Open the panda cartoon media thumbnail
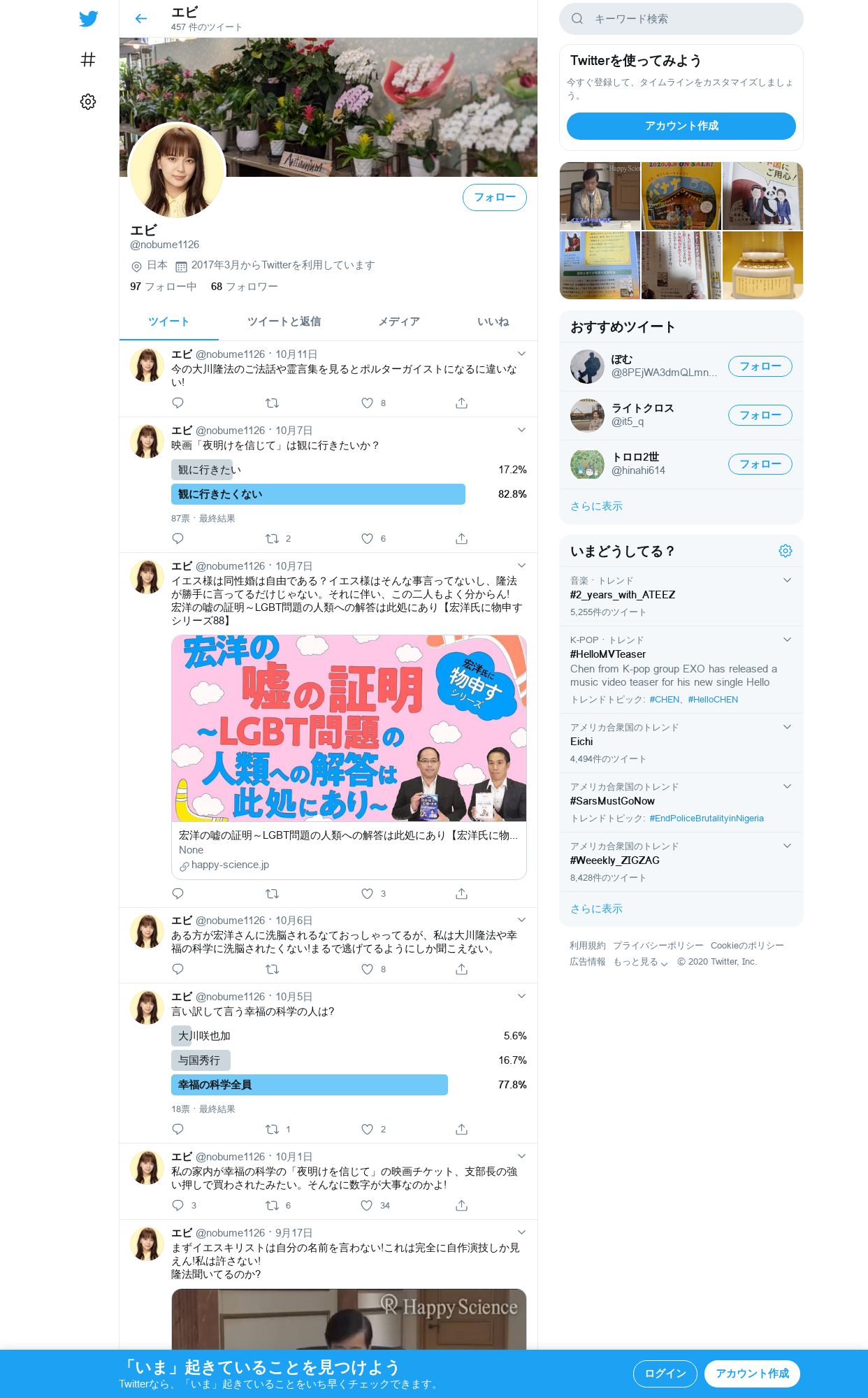Image resolution: width=868 pixels, height=1398 pixels. pyautogui.click(x=762, y=196)
